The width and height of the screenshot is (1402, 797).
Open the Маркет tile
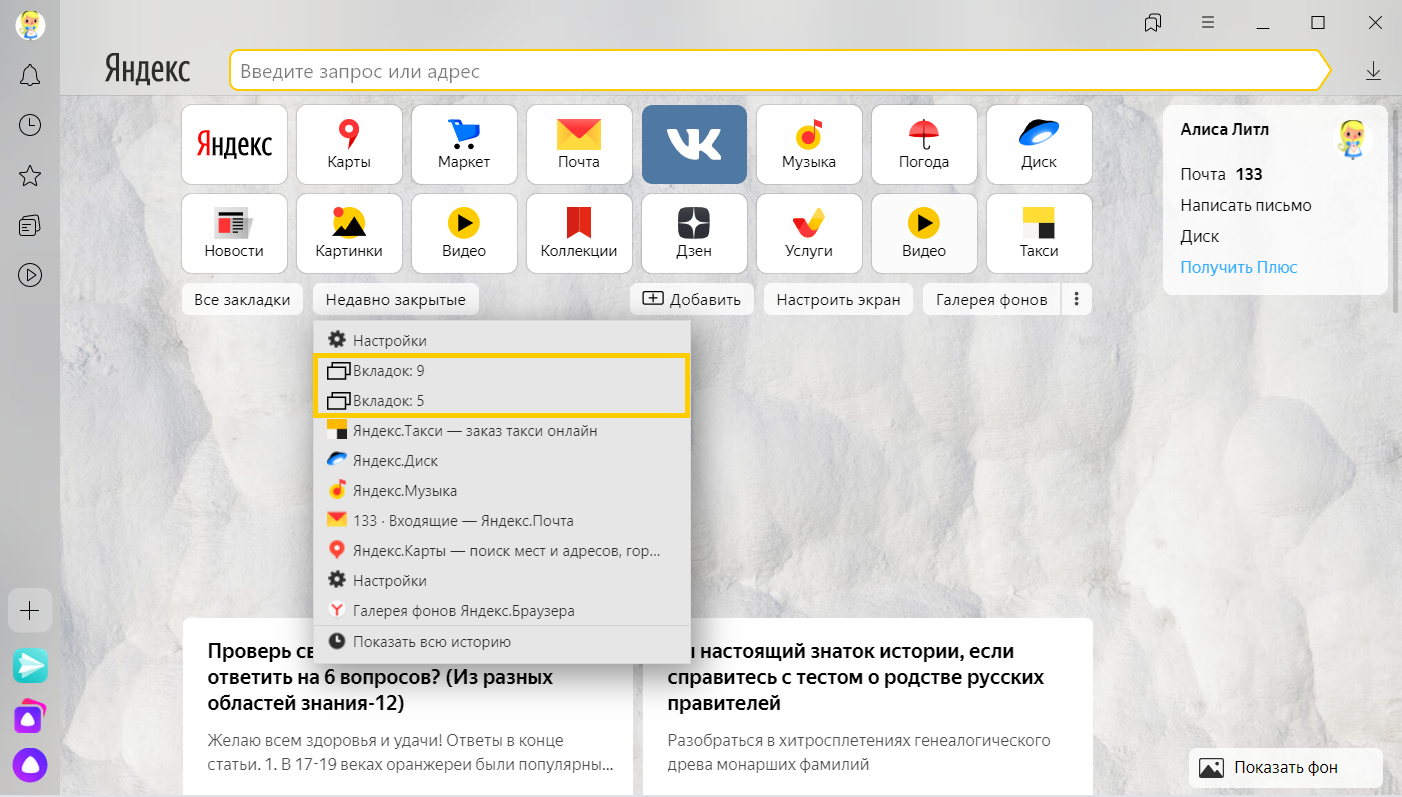(464, 144)
